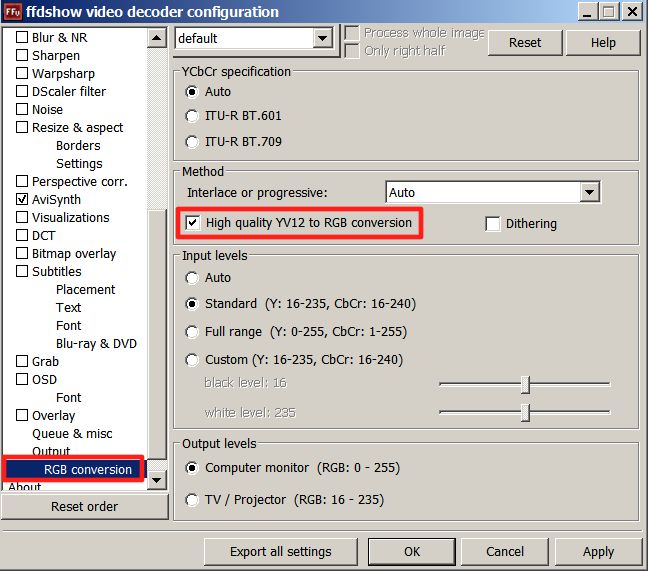
Task: Select TV / Projector output levels
Action: (x=192, y=500)
